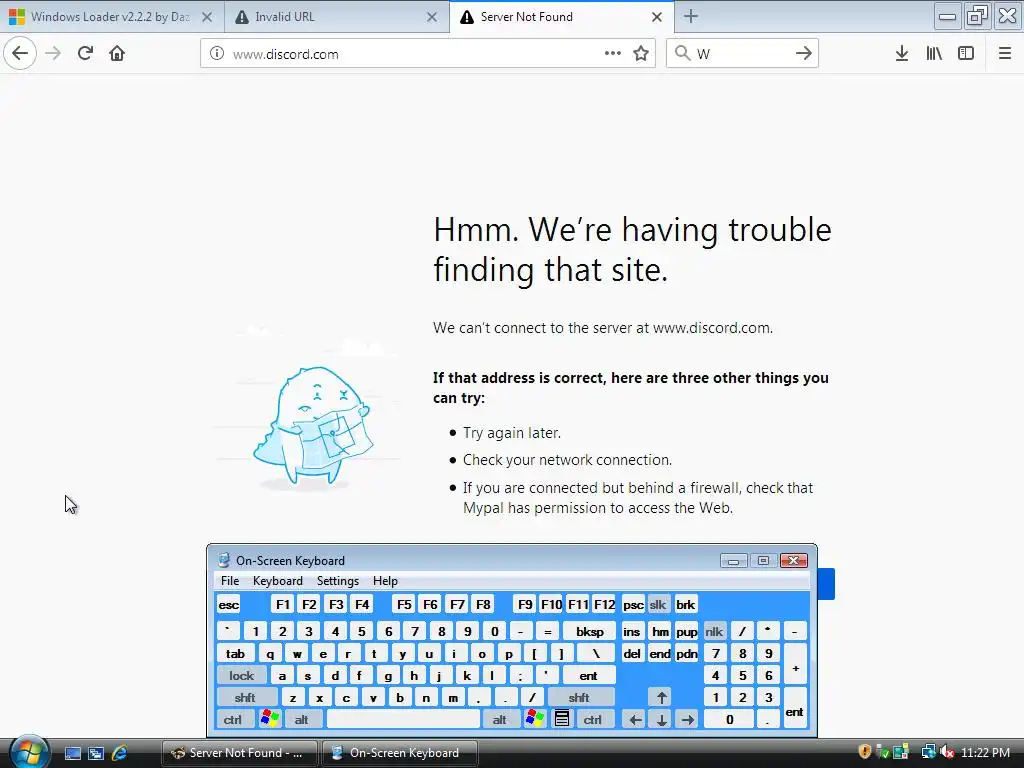Open the Windows Start menu
The height and width of the screenshot is (768, 1024).
pyautogui.click(x=29, y=752)
